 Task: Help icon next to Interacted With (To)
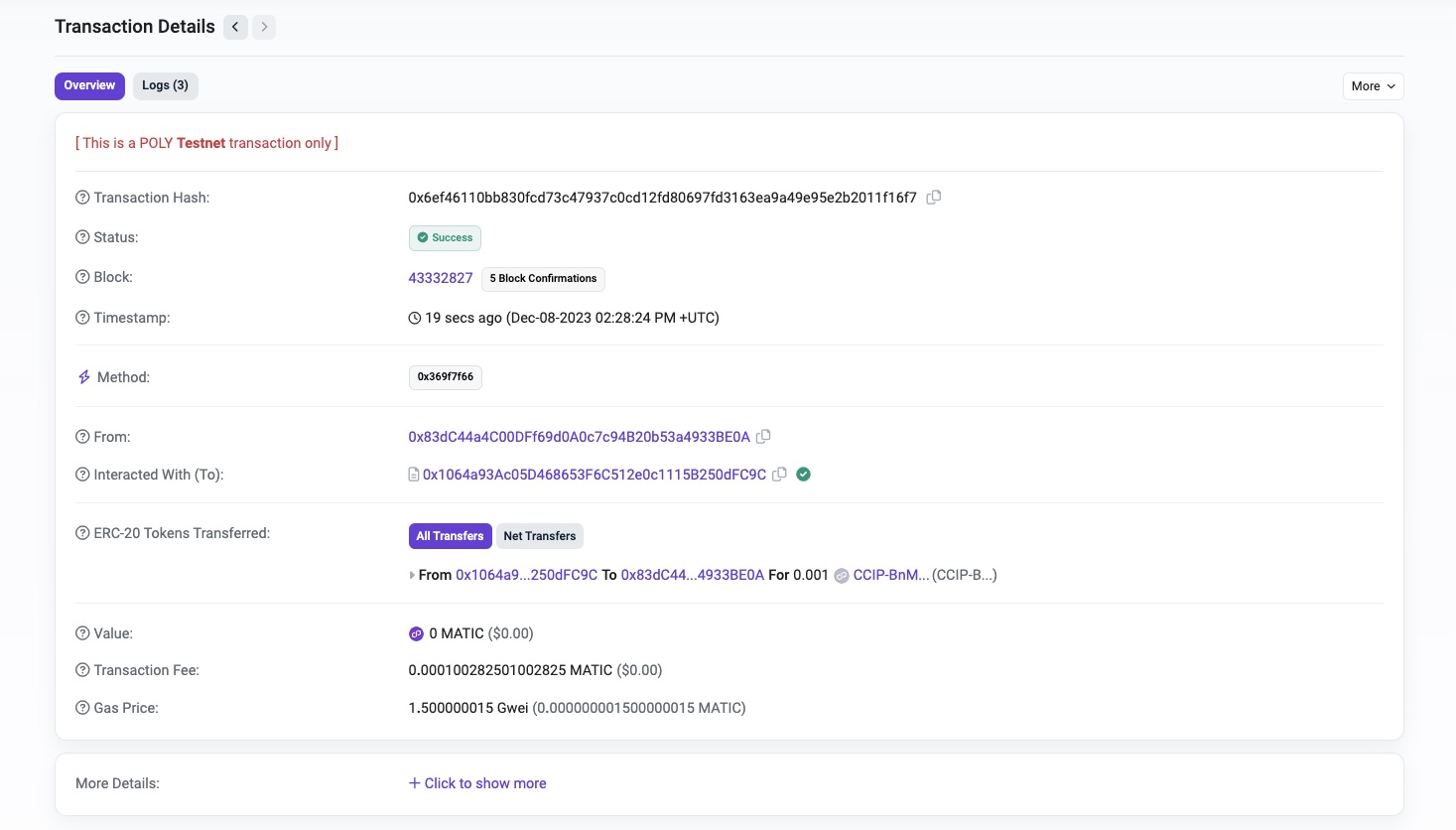tap(82, 475)
